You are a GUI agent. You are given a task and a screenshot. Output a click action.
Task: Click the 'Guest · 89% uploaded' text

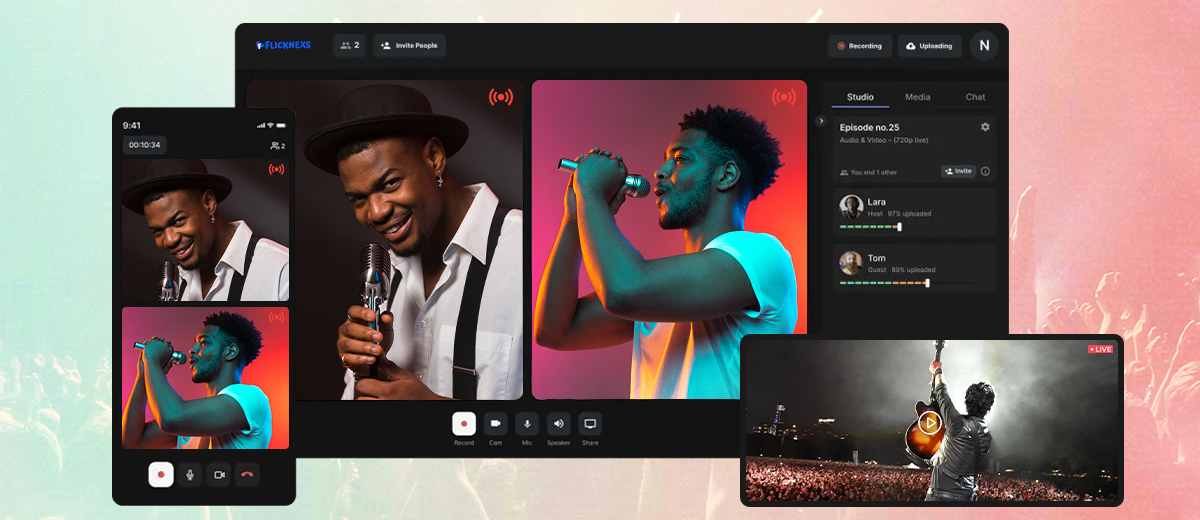click(902, 270)
